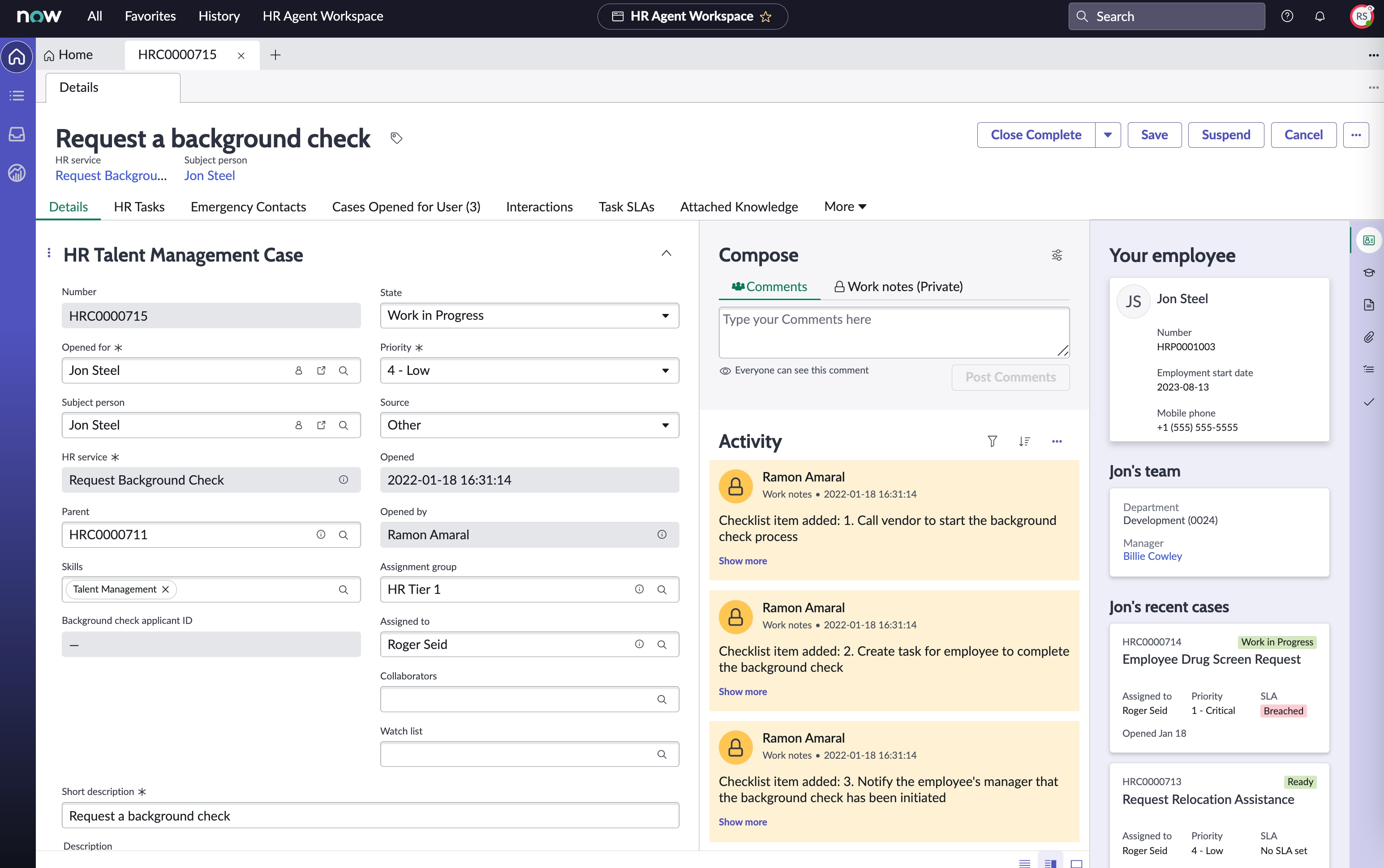1384x868 pixels.
Task: Open manager Billie Cowley's profile link
Action: 1151,556
